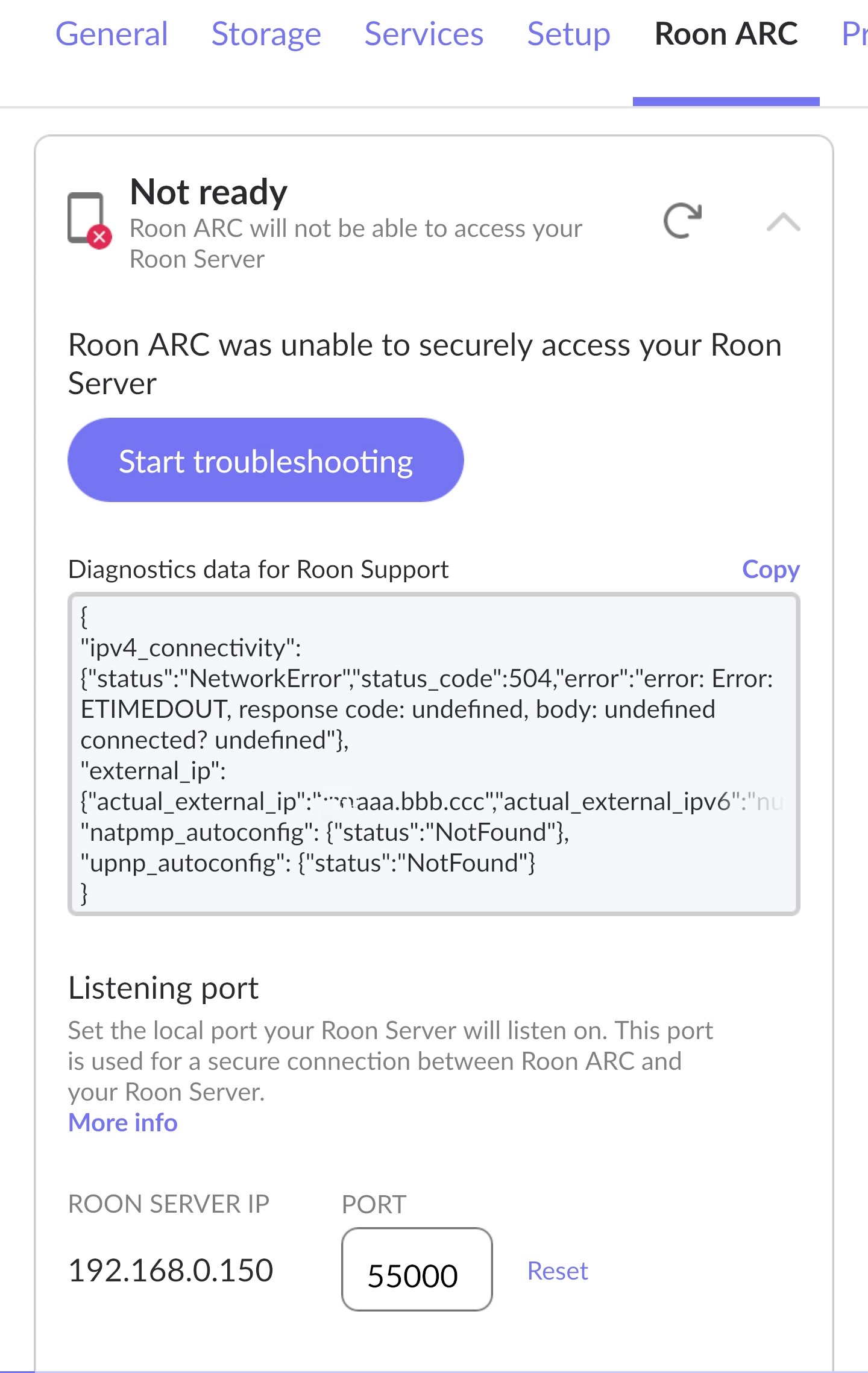
Task: Click the Listening port section heading
Action: tap(163, 988)
